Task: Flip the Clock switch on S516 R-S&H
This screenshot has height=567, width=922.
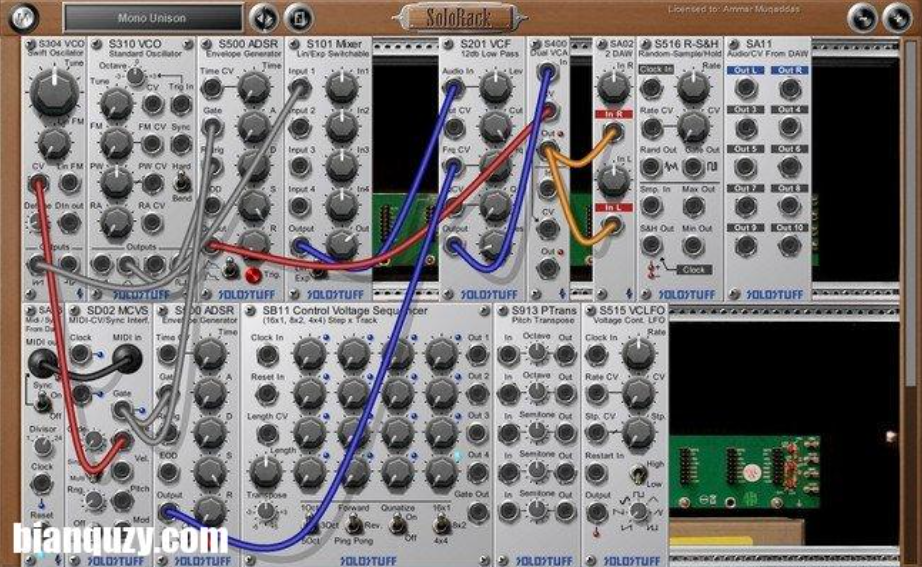Action: pos(653,269)
